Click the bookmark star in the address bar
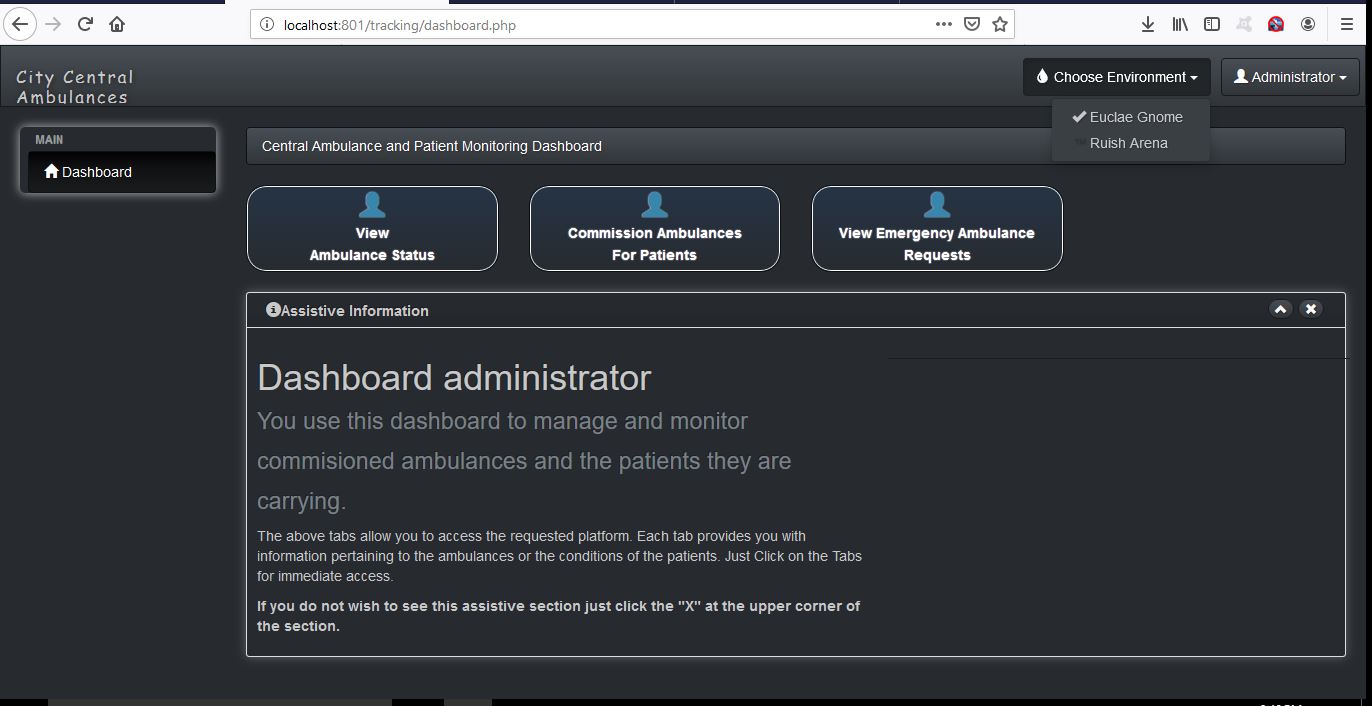The height and width of the screenshot is (706, 1372). 999,24
